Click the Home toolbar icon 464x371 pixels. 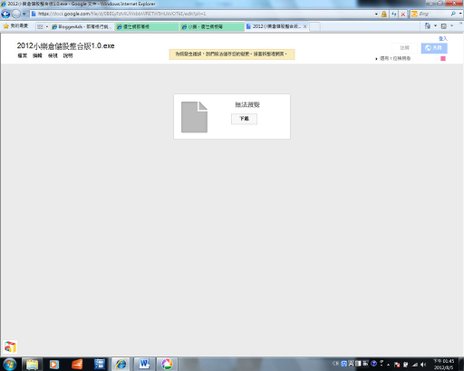tap(428, 26)
